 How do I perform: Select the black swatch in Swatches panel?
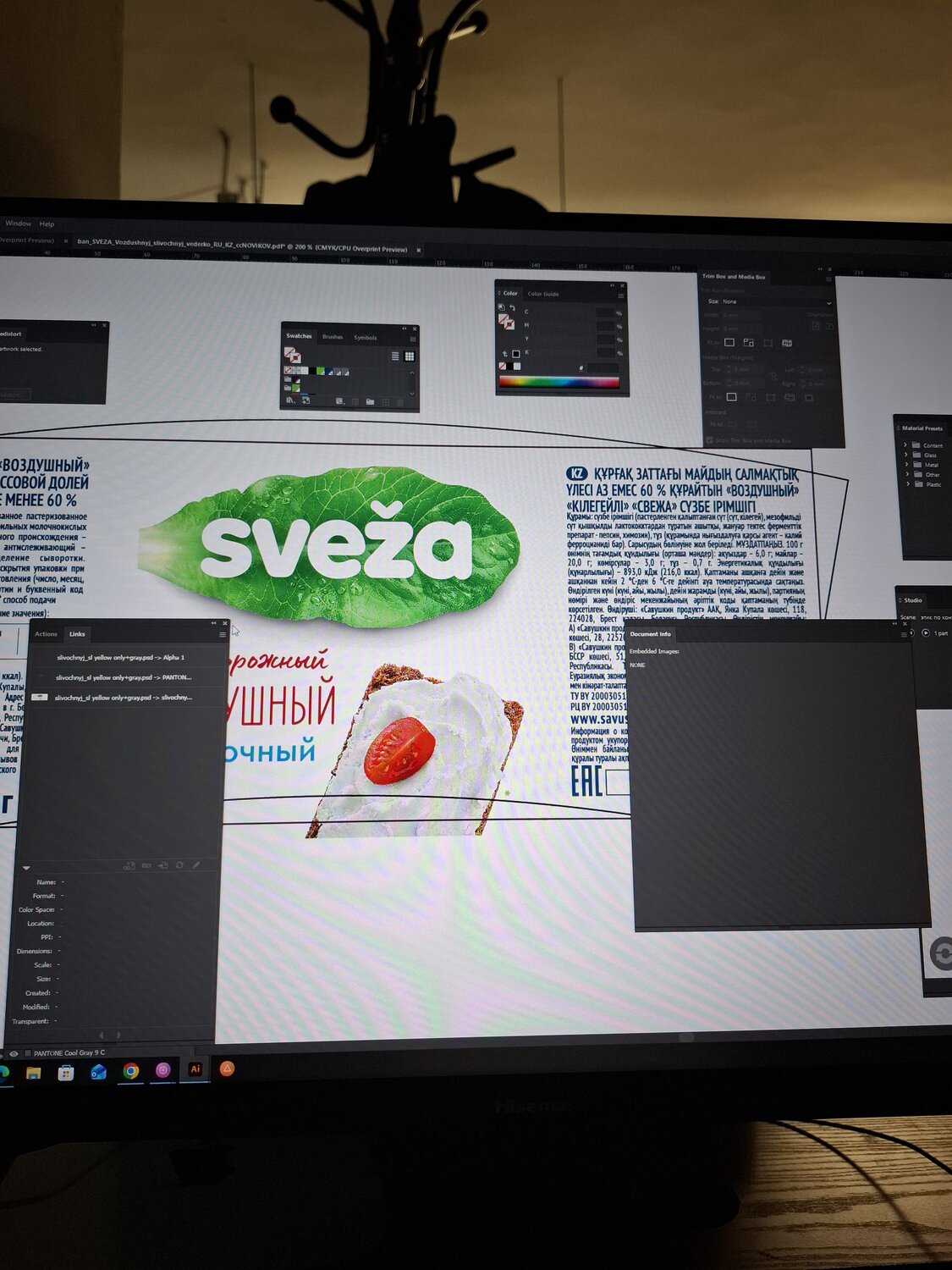tap(311, 371)
